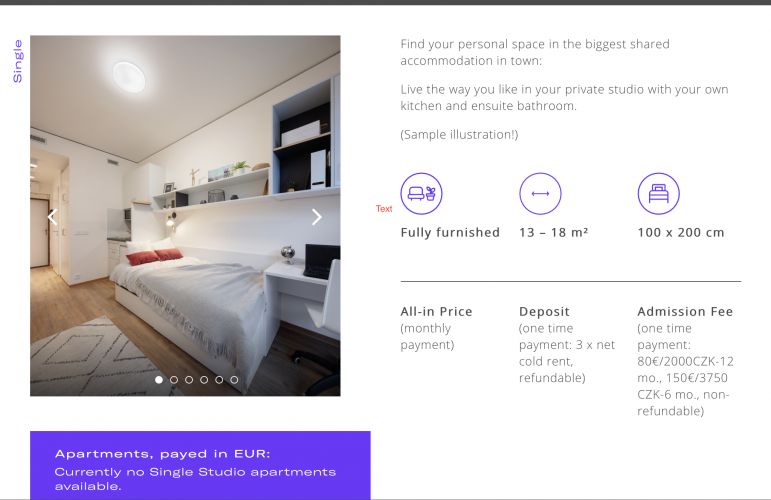Show the last carousel slide
Image resolution: width=771 pixels, height=500 pixels.
click(234, 380)
